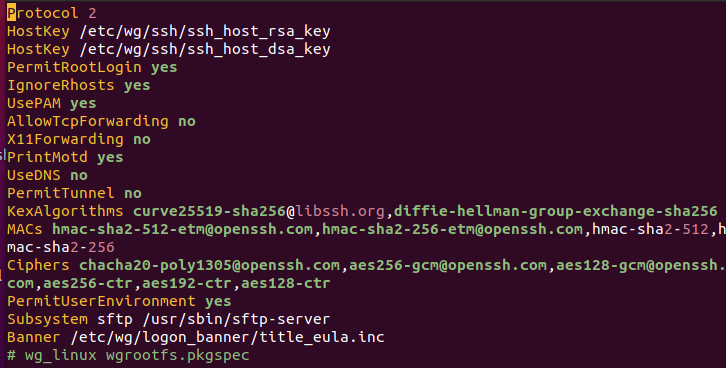The image size is (726, 368).
Task: Click curve25519-sha256 in KexAlgorithms line
Action: pyautogui.click(x=209, y=211)
